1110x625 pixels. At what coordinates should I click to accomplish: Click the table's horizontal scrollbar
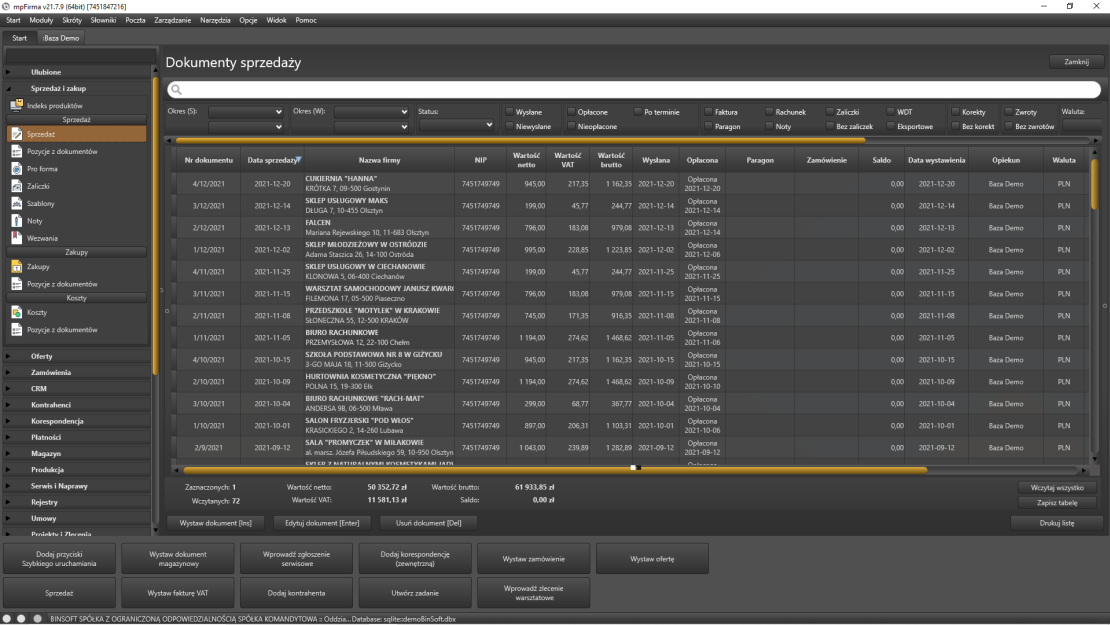tap(400, 468)
